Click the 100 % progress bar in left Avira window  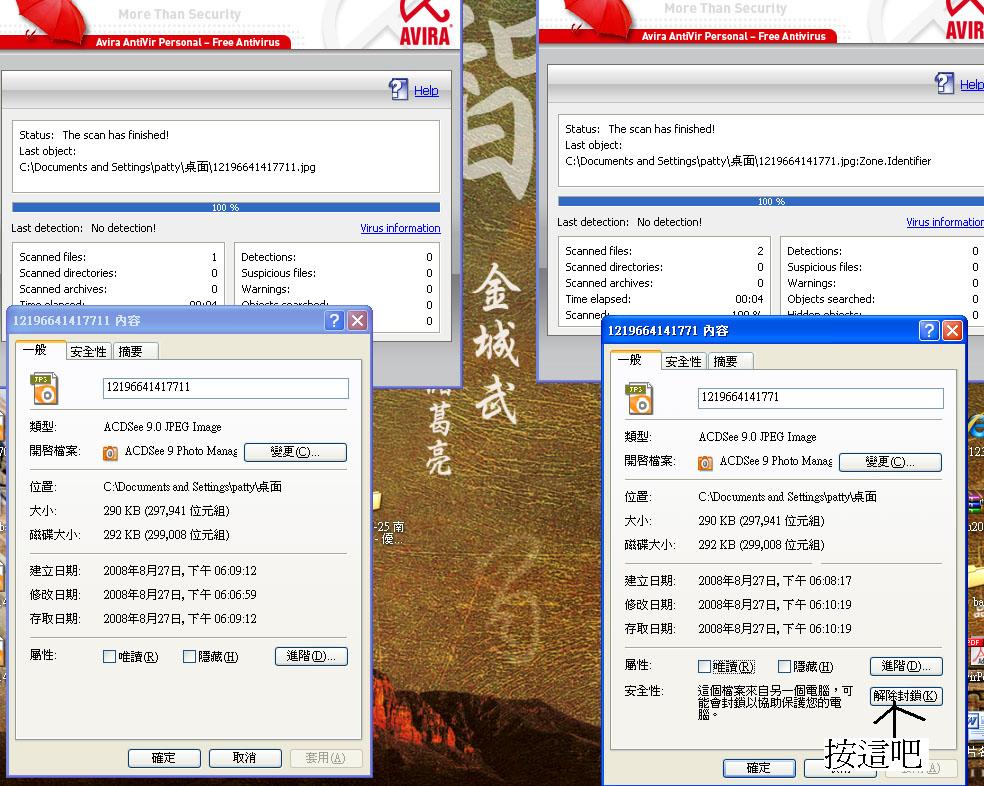click(x=226, y=207)
